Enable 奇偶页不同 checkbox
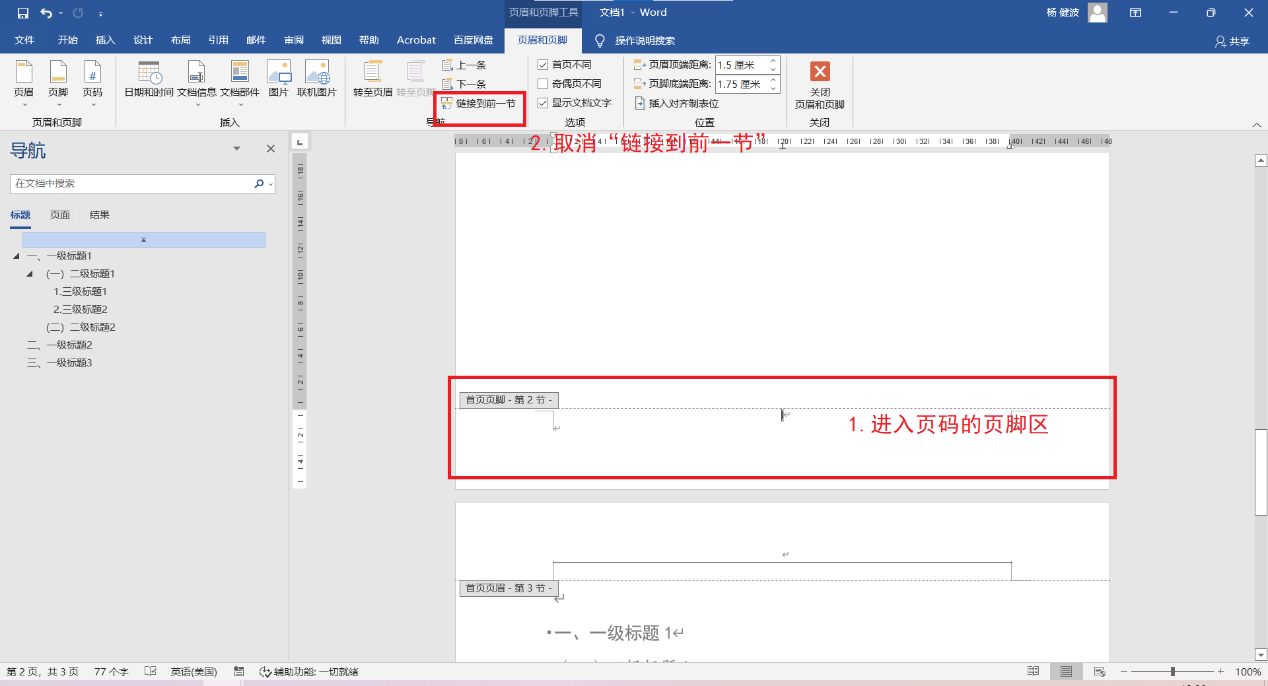Viewport: 1268px width, 686px height. [543, 84]
